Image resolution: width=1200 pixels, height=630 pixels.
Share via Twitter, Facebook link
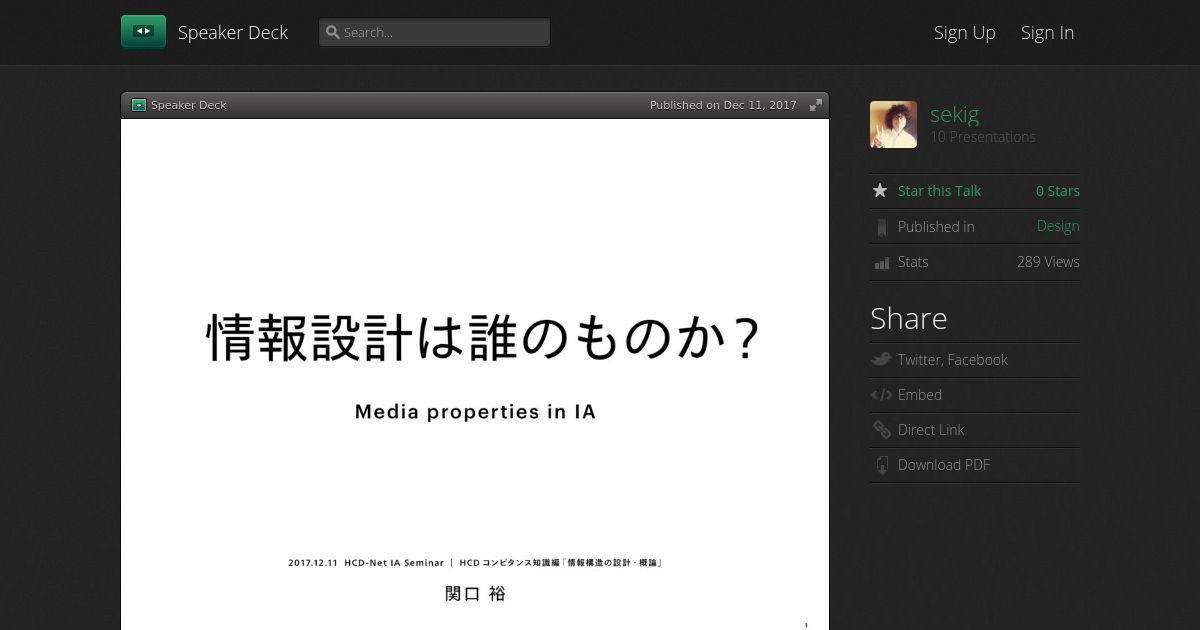pyautogui.click(x=952, y=360)
